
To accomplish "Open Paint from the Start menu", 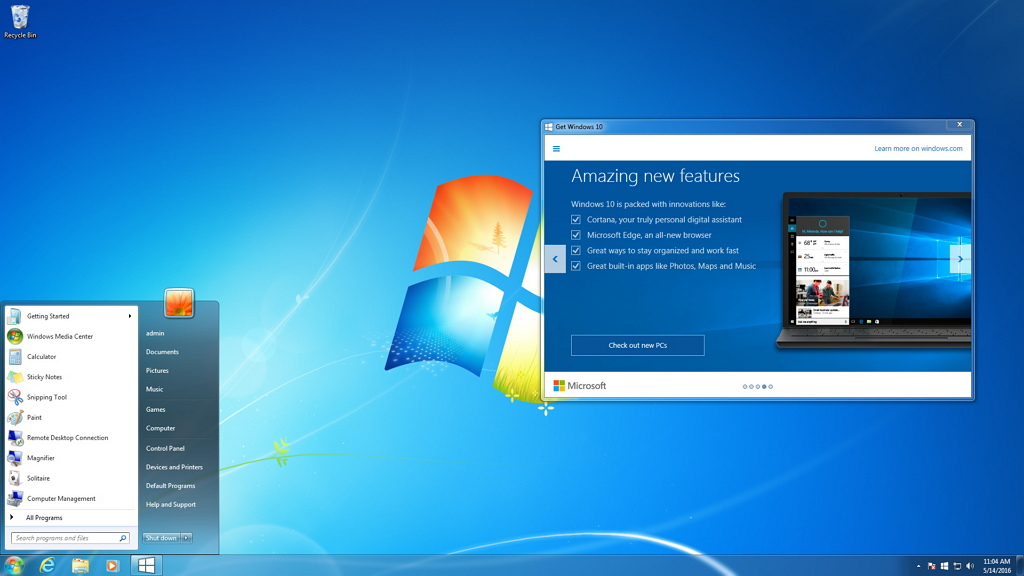I will (34, 418).
